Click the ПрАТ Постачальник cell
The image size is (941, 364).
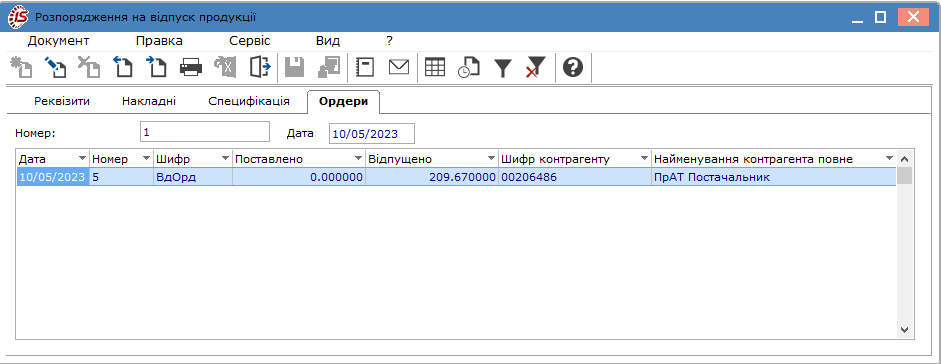click(774, 177)
